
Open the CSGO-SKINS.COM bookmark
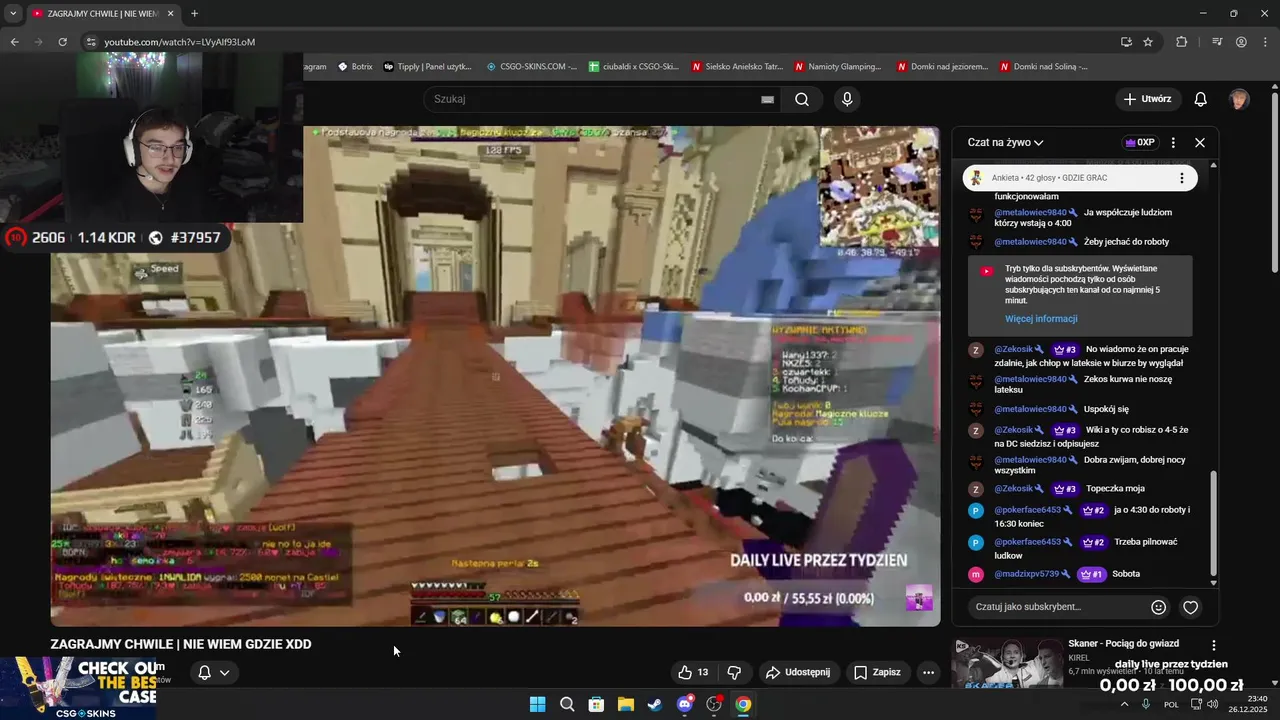coord(531,67)
